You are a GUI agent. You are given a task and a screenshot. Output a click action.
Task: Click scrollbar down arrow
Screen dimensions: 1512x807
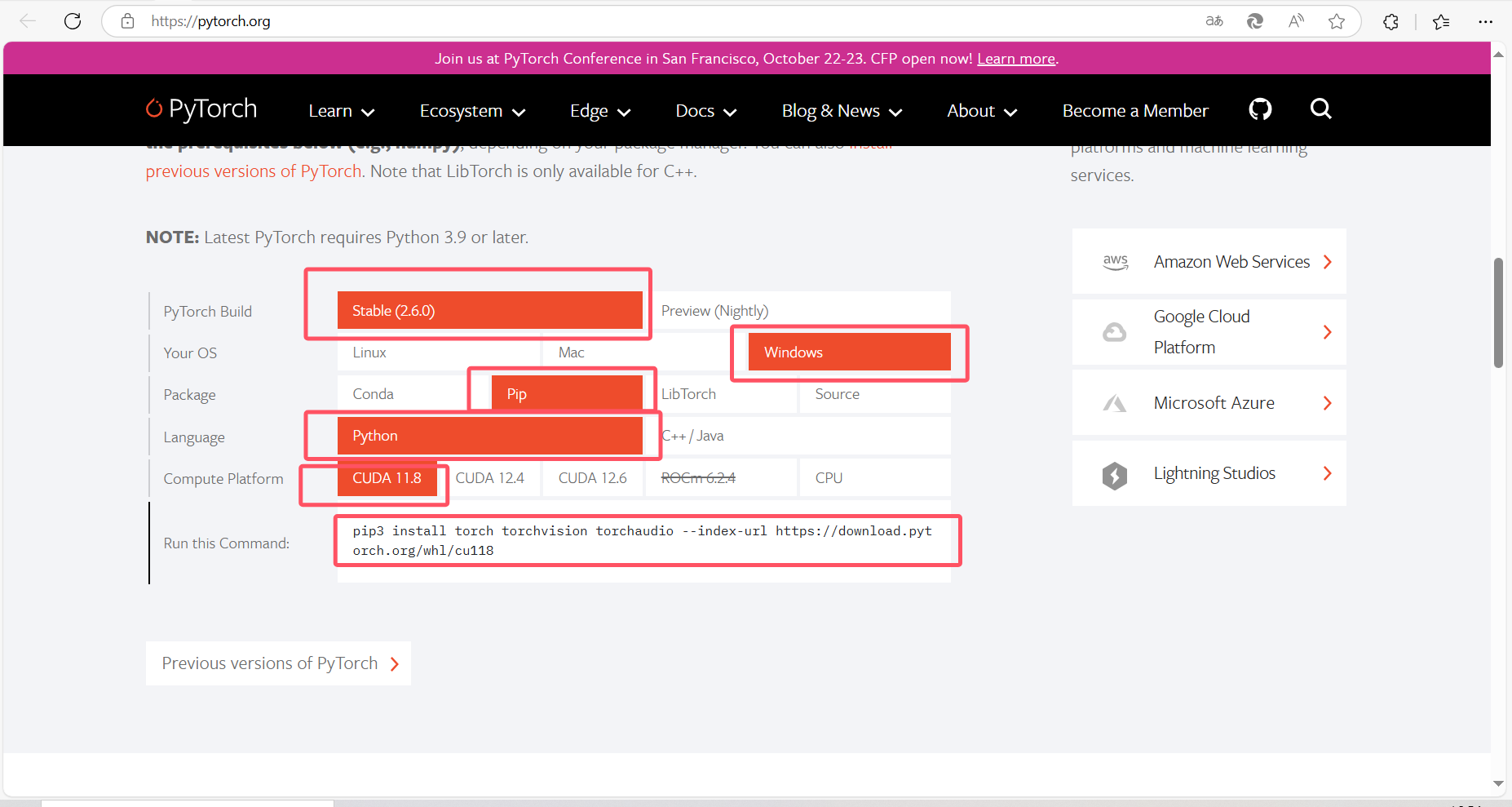tap(1498, 783)
